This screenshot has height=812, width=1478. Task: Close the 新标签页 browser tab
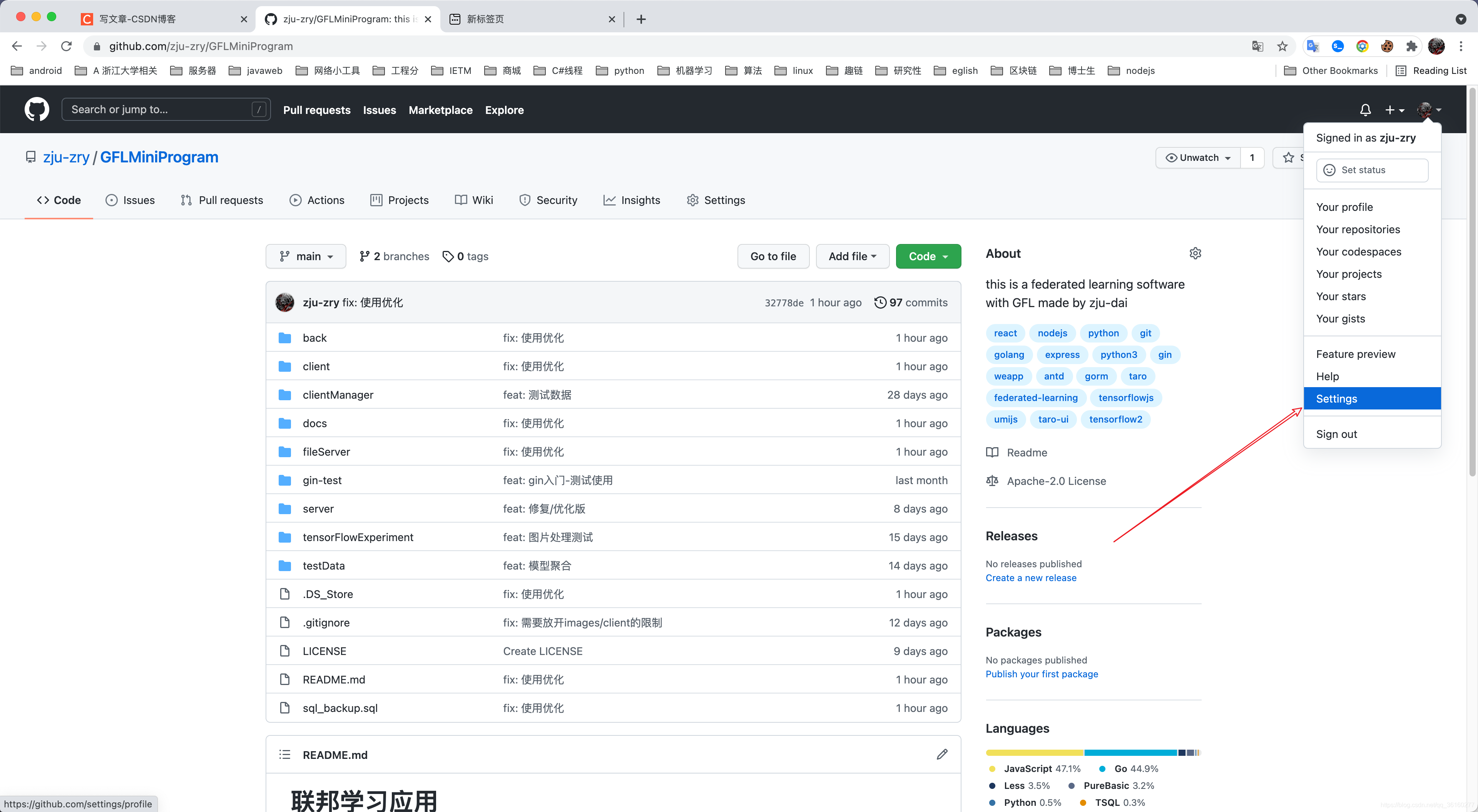pos(612,19)
